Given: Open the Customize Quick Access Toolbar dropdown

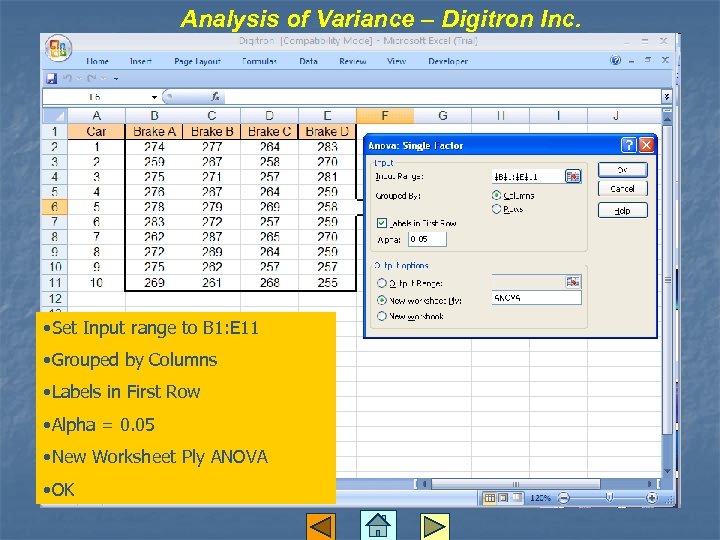Looking at the screenshot, I should point(116,79).
